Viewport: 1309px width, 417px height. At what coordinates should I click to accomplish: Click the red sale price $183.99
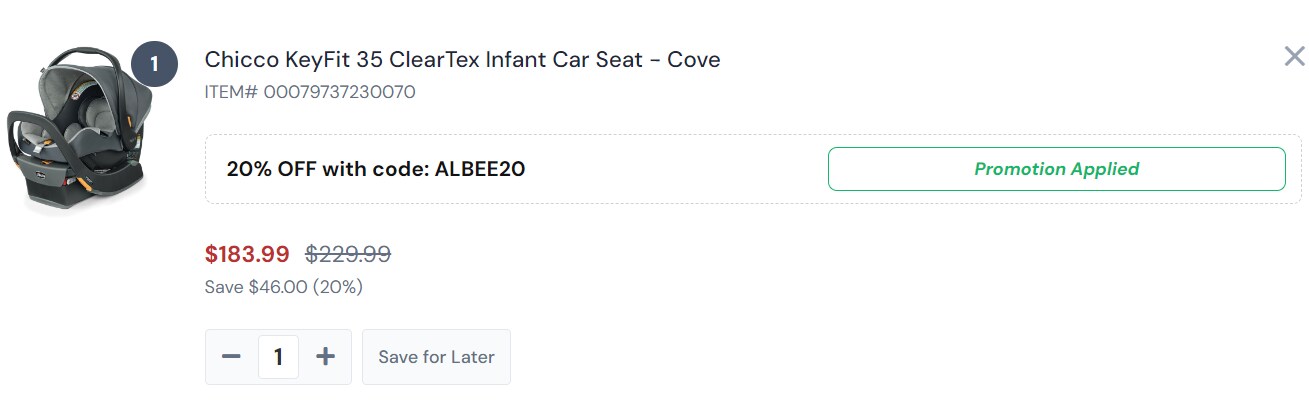click(247, 255)
